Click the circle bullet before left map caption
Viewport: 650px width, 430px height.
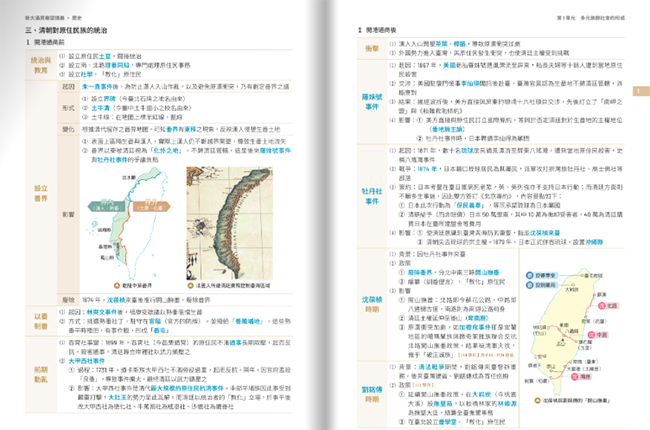[x=117, y=286]
